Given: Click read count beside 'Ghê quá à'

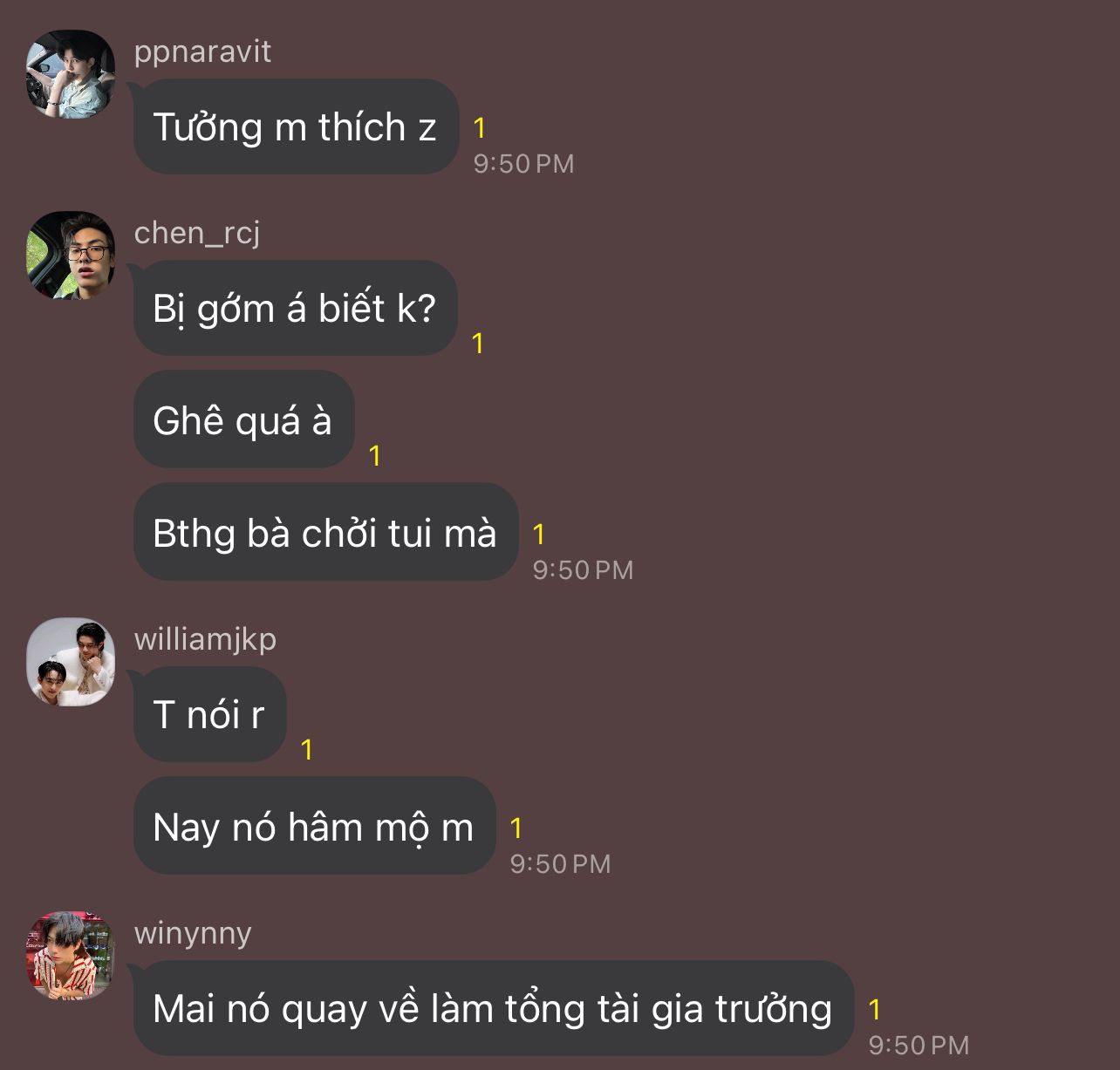Looking at the screenshot, I should click(374, 455).
